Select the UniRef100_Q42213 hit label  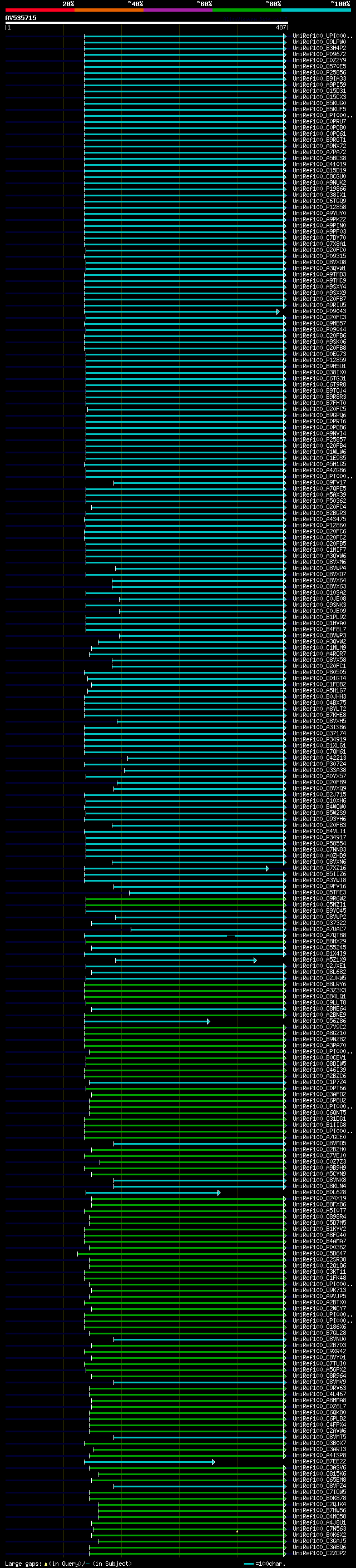click(319, 758)
